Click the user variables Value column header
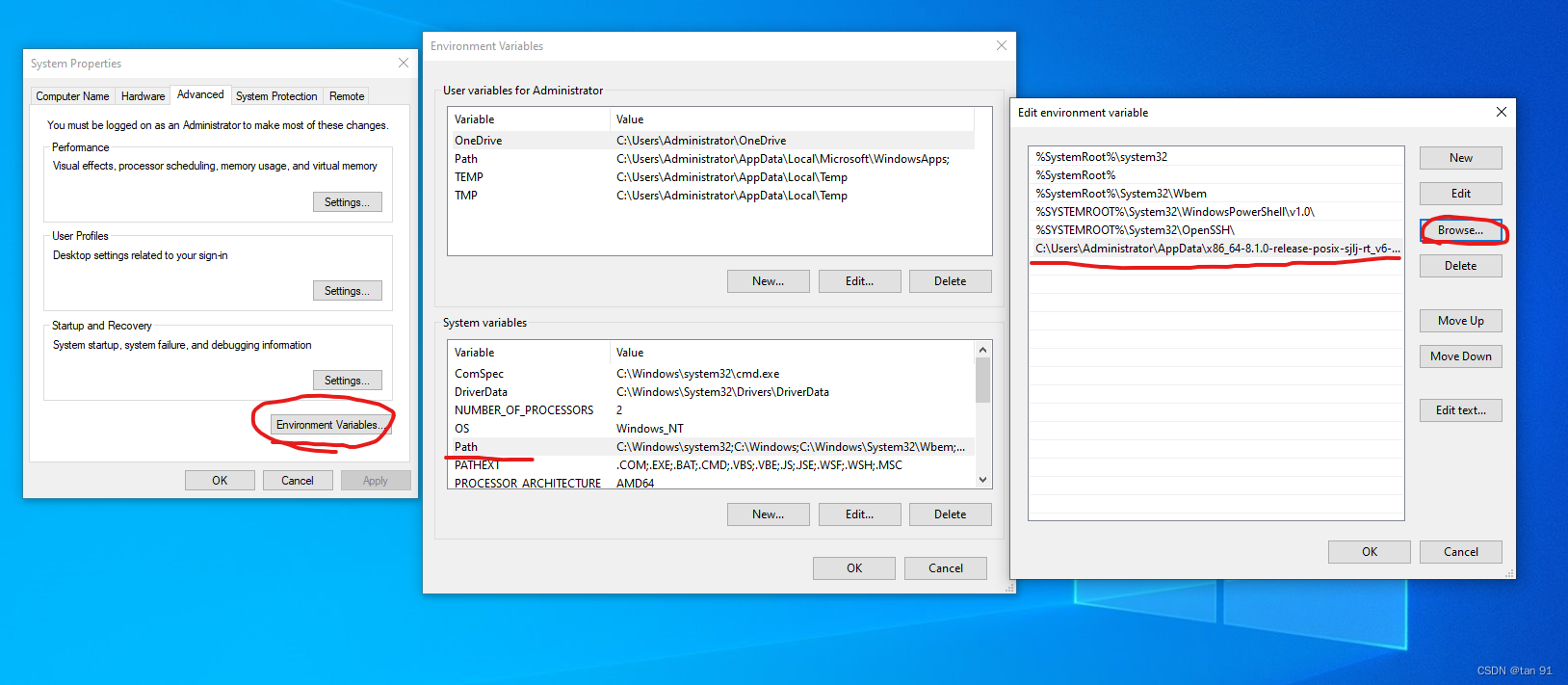Image resolution: width=1568 pixels, height=685 pixels. point(792,119)
